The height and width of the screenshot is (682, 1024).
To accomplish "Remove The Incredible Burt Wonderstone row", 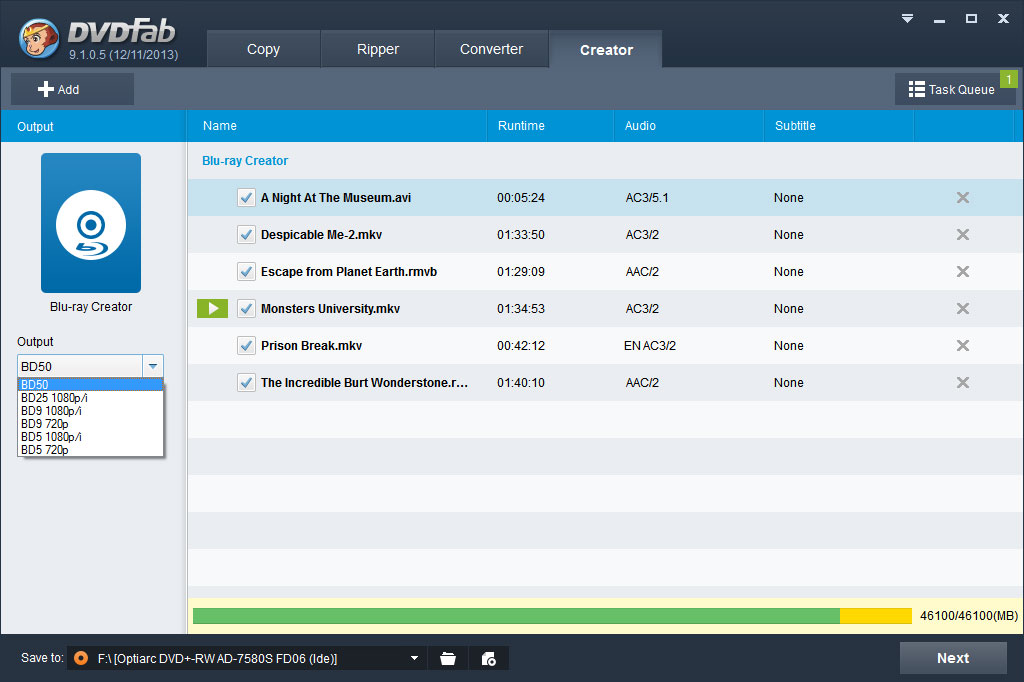I will [963, 383].
